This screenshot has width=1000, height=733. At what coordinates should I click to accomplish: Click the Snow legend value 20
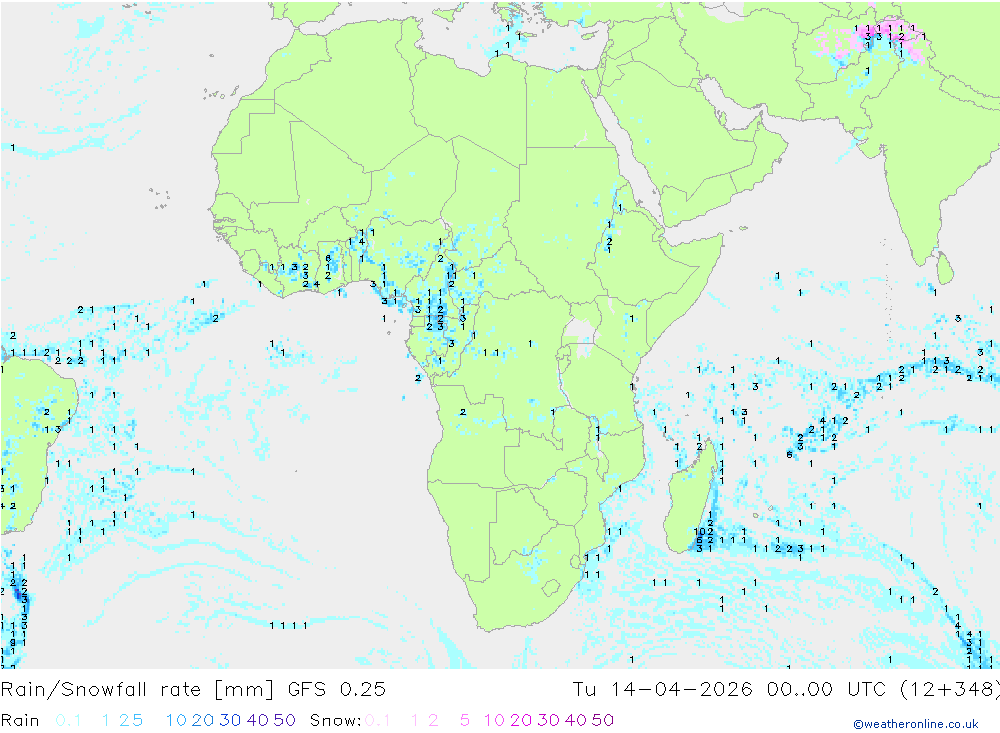521,720
